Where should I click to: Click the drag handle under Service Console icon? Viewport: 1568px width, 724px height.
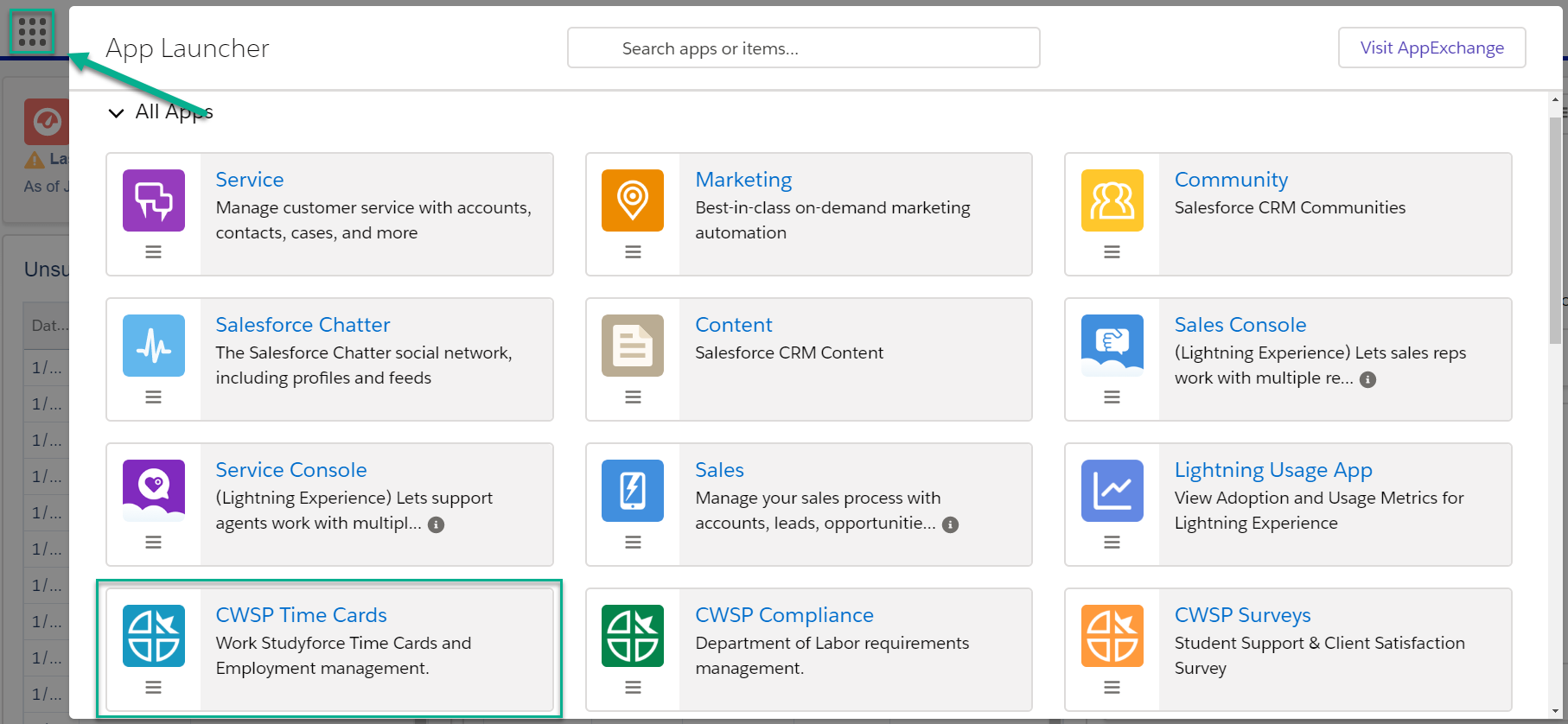pyautogui.click(x=153, y=543)
